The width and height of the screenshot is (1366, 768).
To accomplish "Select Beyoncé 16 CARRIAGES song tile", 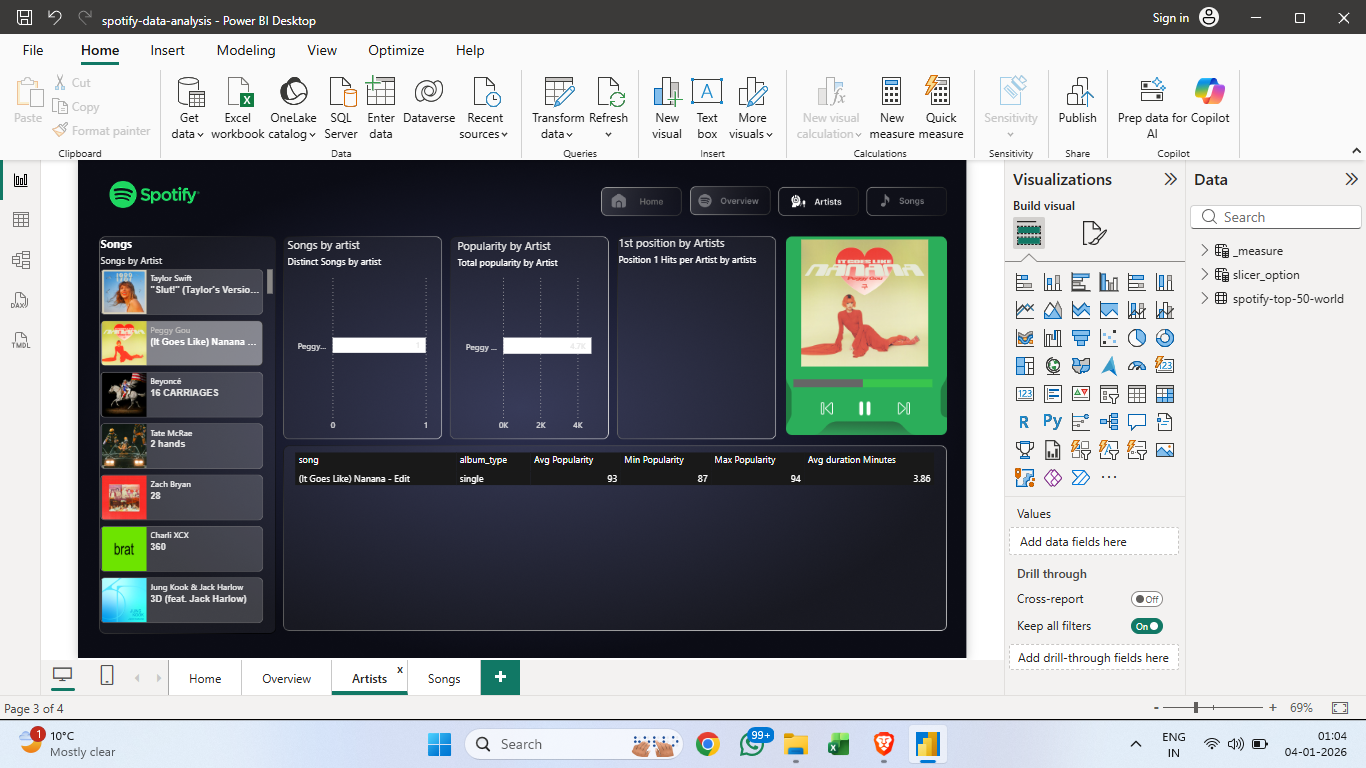I will coord(182,394).
